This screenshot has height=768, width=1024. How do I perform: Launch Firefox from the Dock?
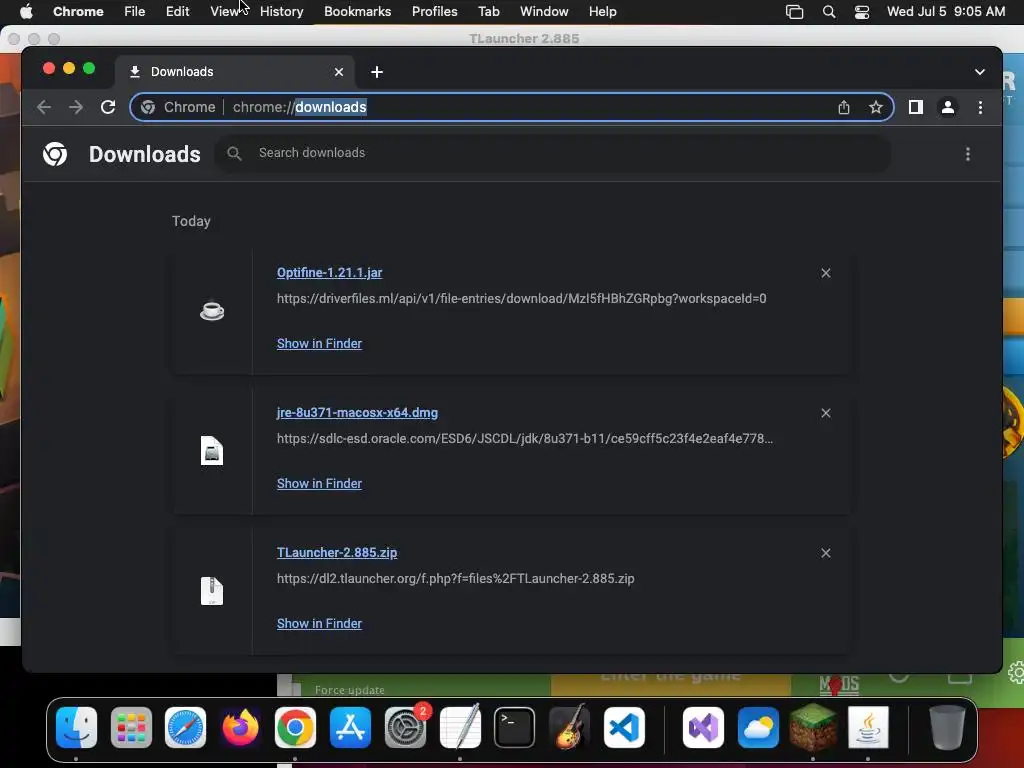pyautogui.click(x=240, y=727)
